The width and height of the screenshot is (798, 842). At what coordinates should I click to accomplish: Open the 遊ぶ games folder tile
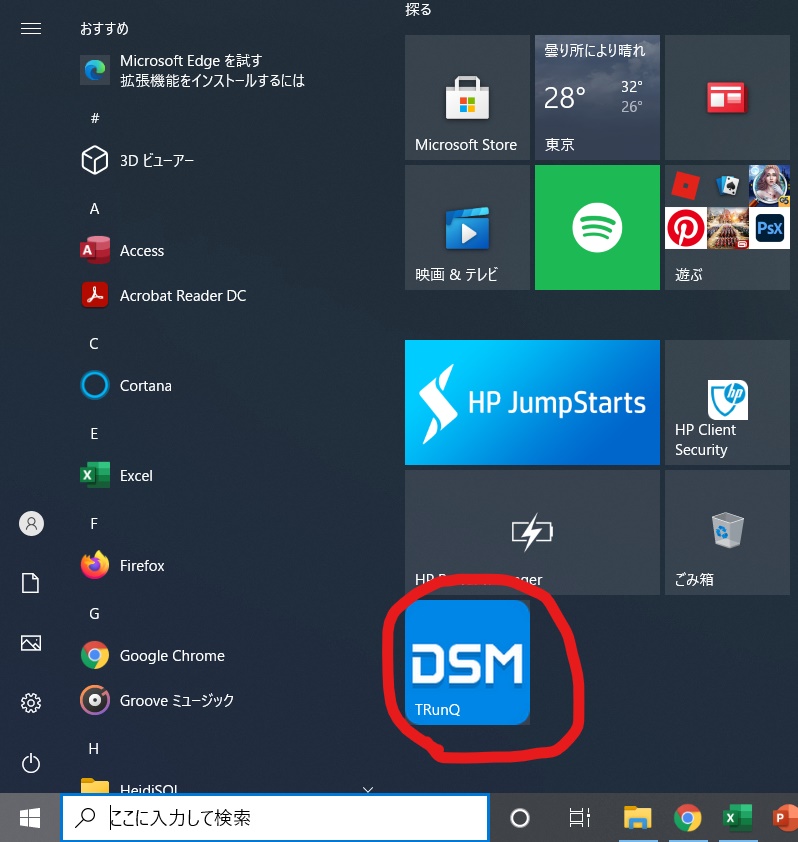727,227
